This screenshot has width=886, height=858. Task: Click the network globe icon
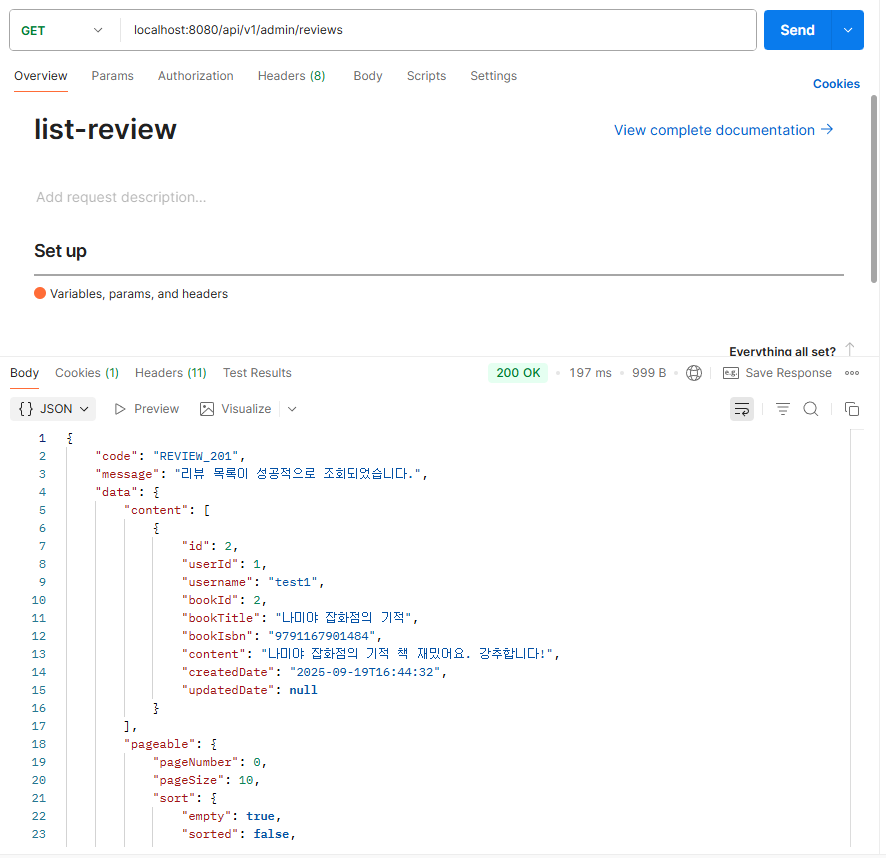click(x=694, y=373)
